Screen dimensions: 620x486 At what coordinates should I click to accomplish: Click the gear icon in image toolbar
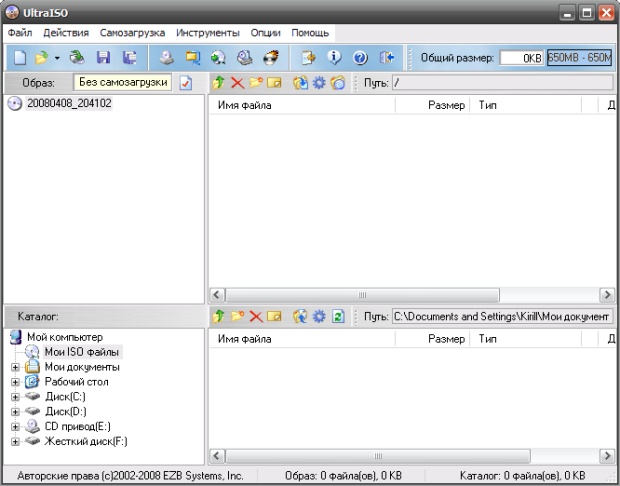[319, 83]
